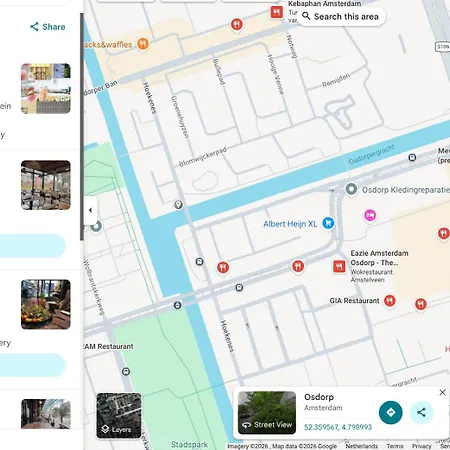Viewport: 450px width, 450px height.
Task: Select the orange pancakes&waffles restaurant marker
Action: [143, 44]
